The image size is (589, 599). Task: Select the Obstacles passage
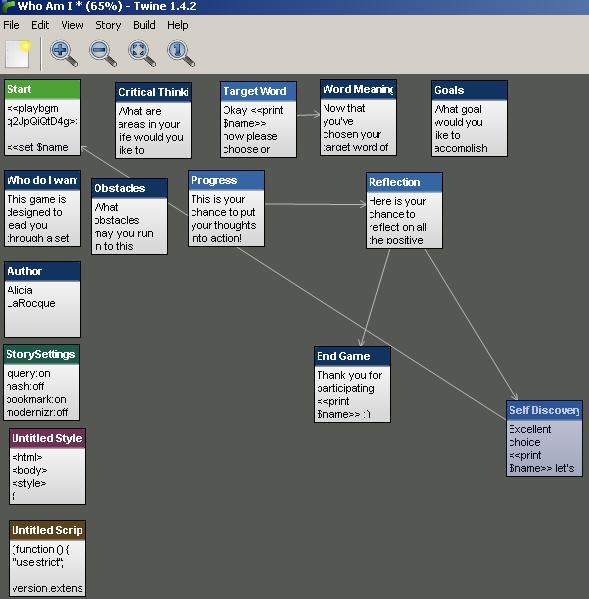click(129, 216)
